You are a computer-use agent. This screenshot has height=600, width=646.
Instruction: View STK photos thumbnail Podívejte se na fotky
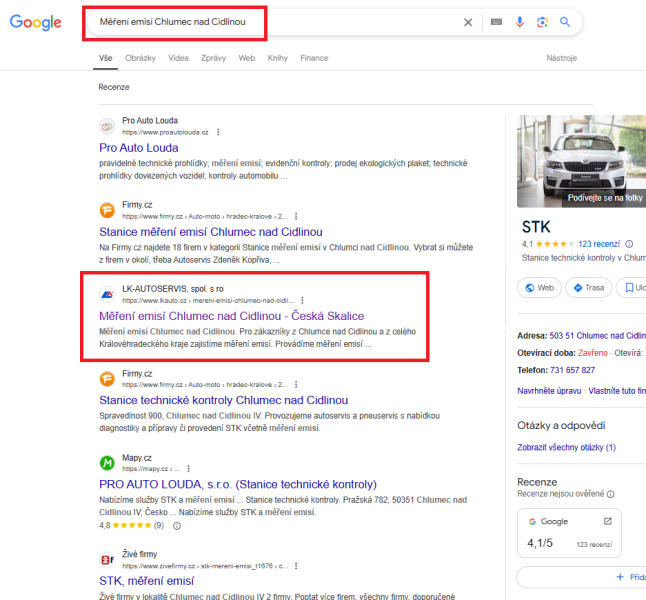pos(582,161)
